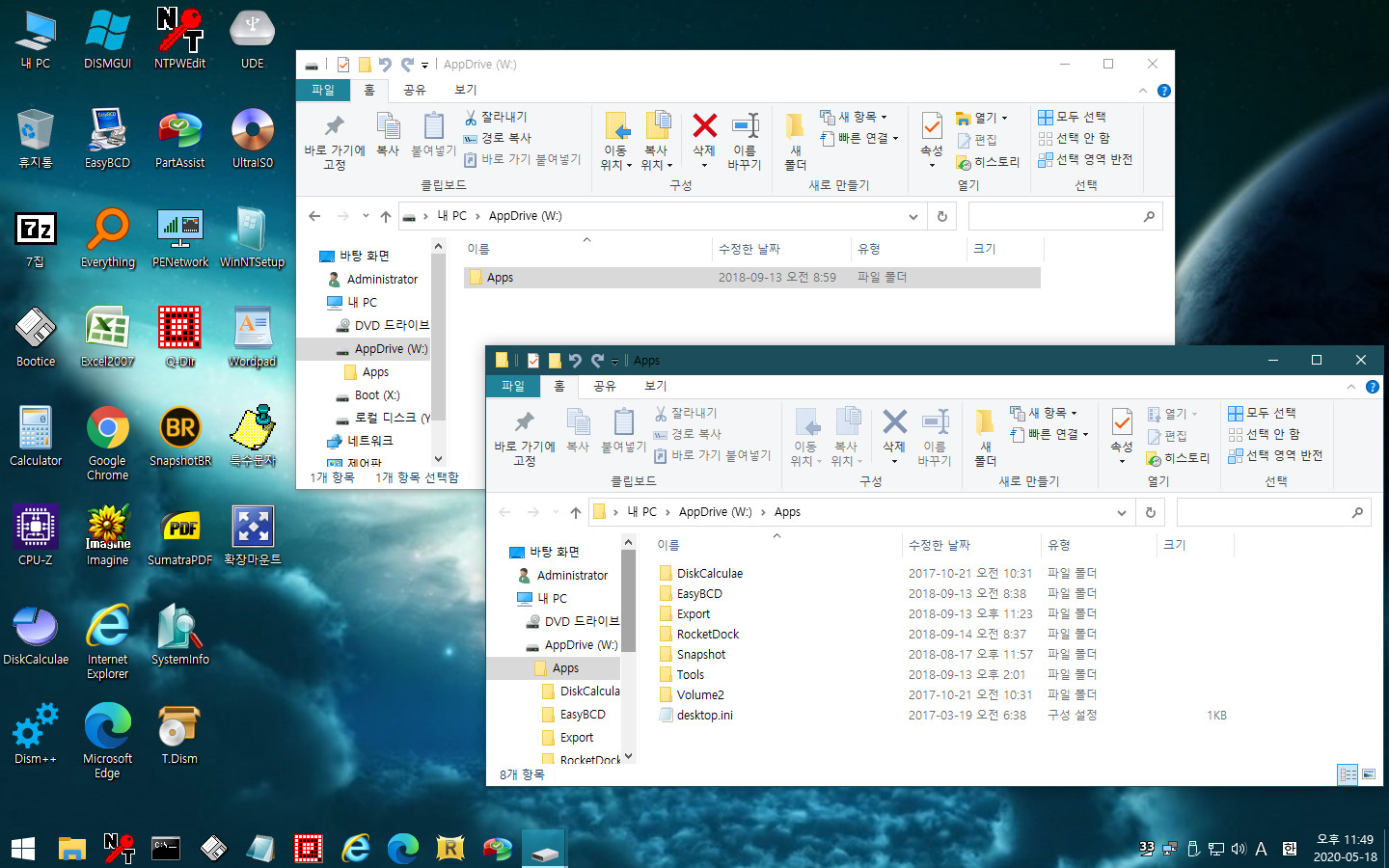Select the Google Chrome desktop icon

point(107,444)
